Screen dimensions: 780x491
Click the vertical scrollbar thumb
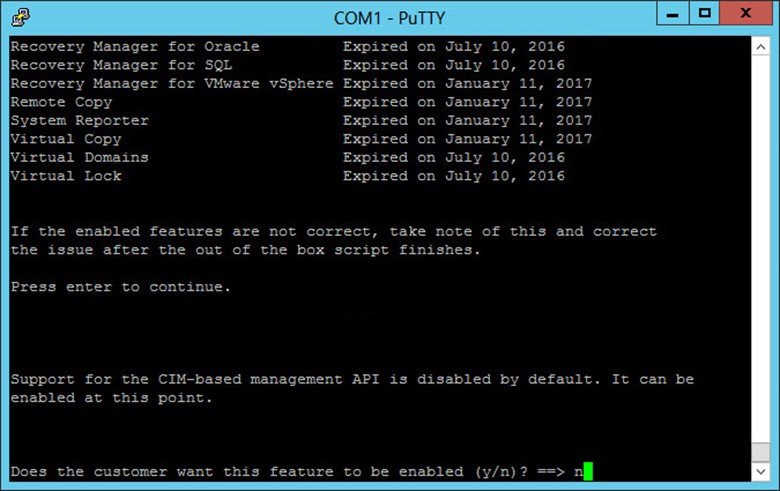point(761,452)
